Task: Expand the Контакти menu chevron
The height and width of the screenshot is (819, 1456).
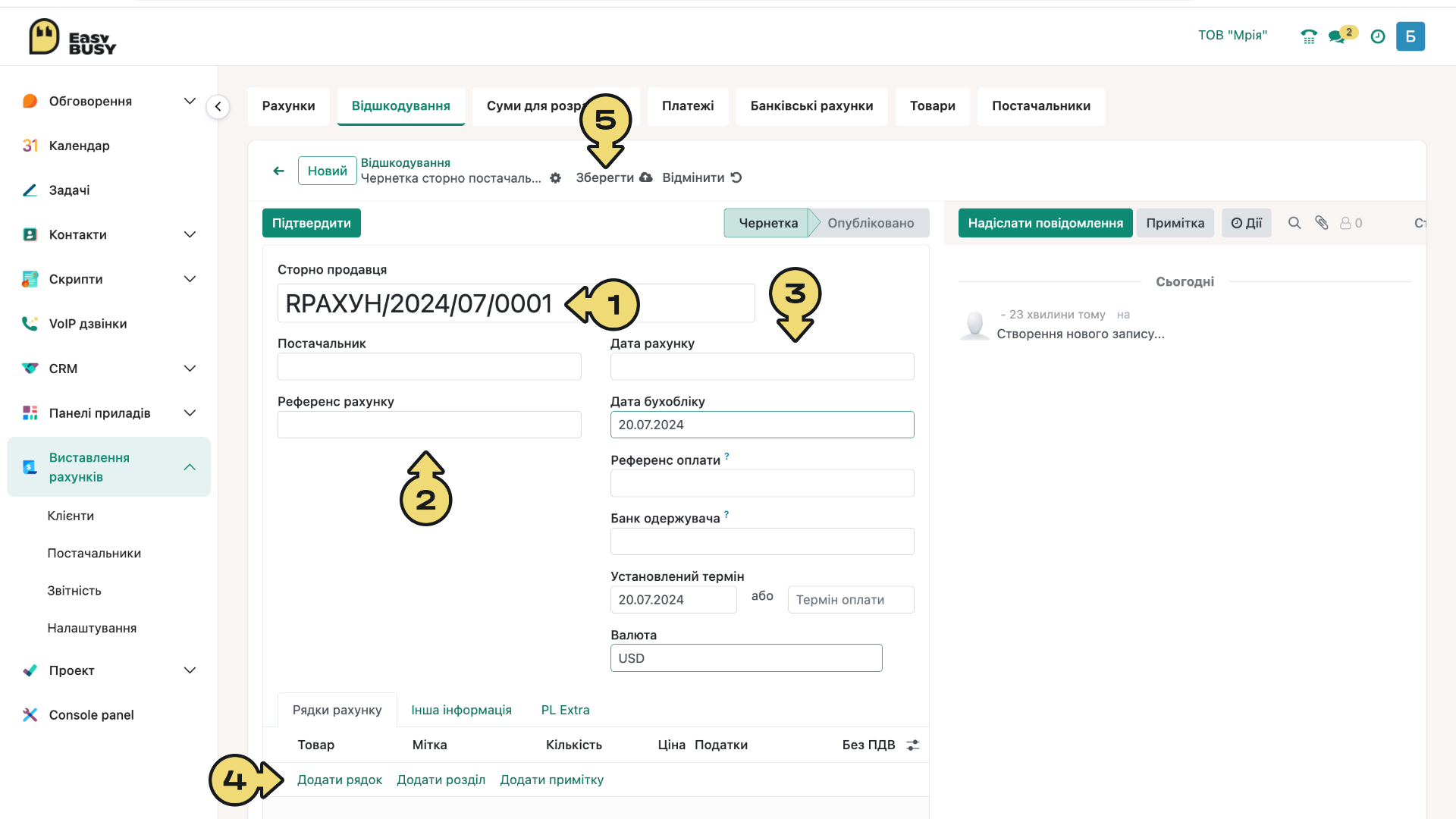Action: click(190, 235)
